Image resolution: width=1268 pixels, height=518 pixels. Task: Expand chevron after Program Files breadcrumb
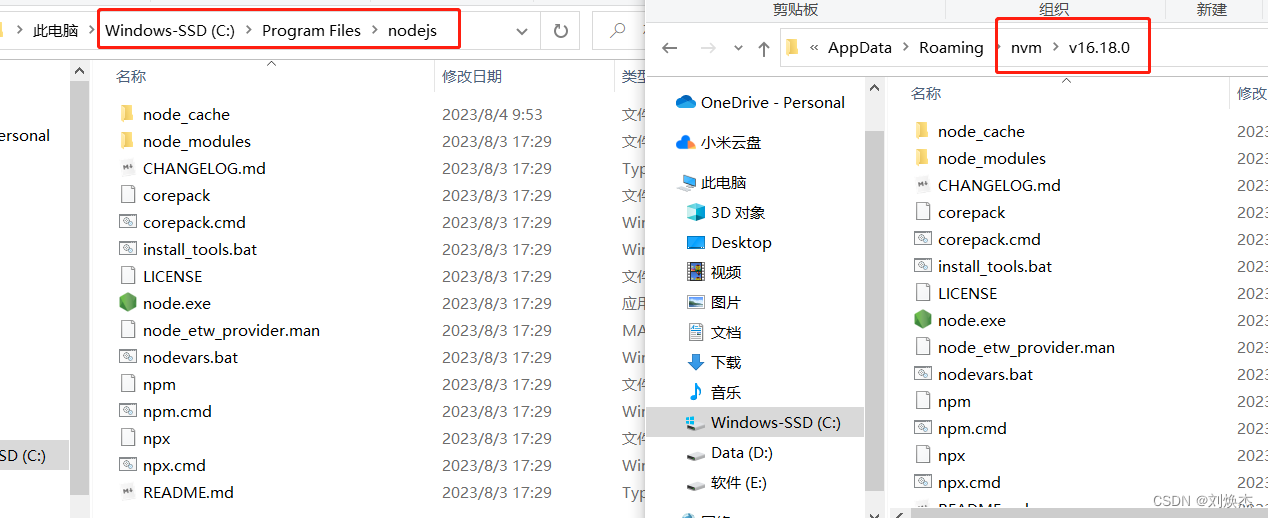point(374,31)
